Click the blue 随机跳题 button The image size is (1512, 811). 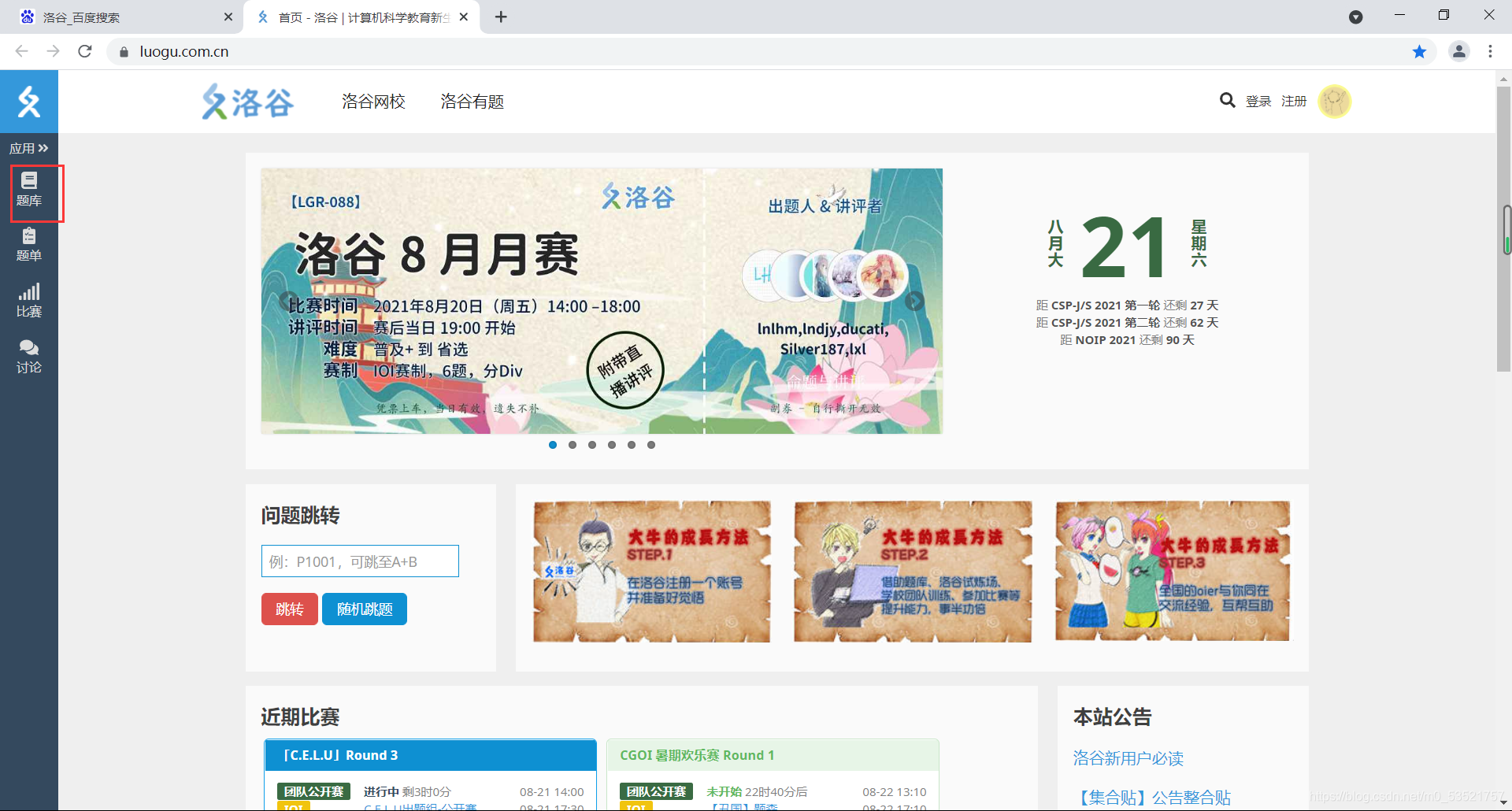[x=365, y=609]
